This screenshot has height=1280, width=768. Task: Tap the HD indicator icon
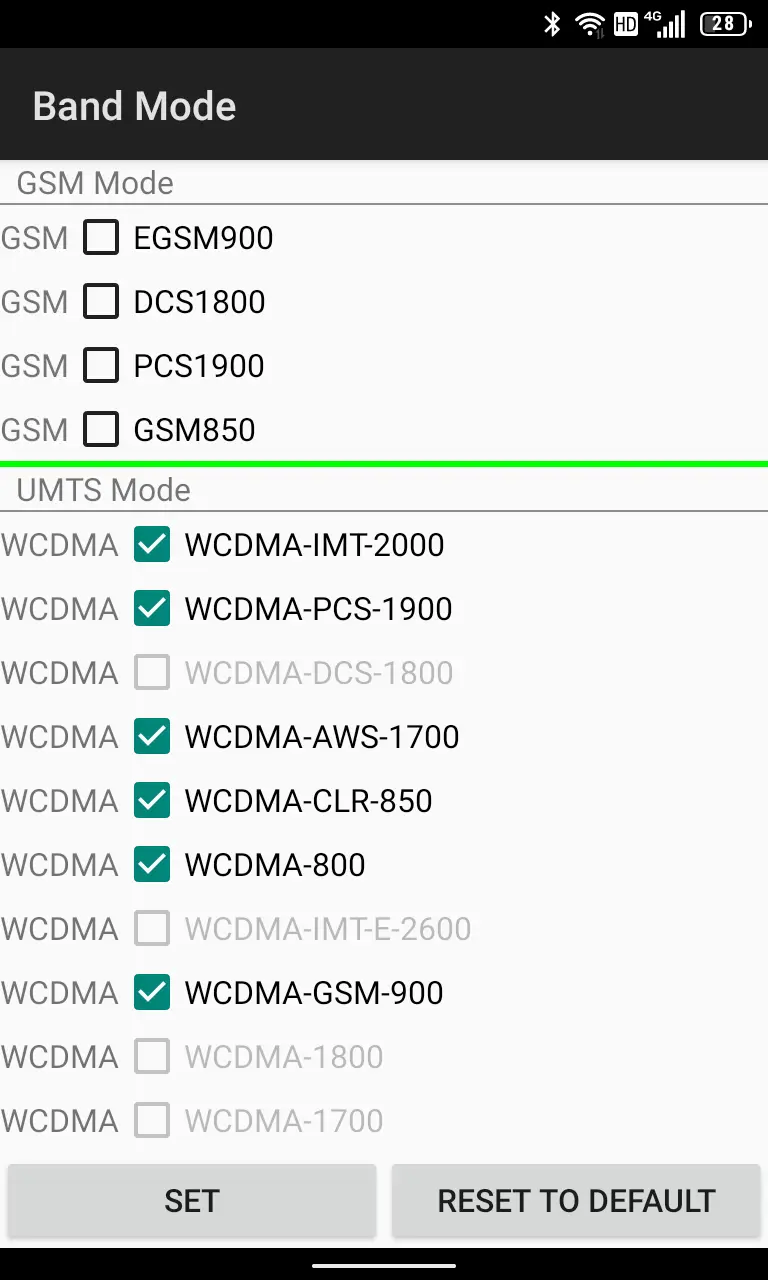(626, 24)
